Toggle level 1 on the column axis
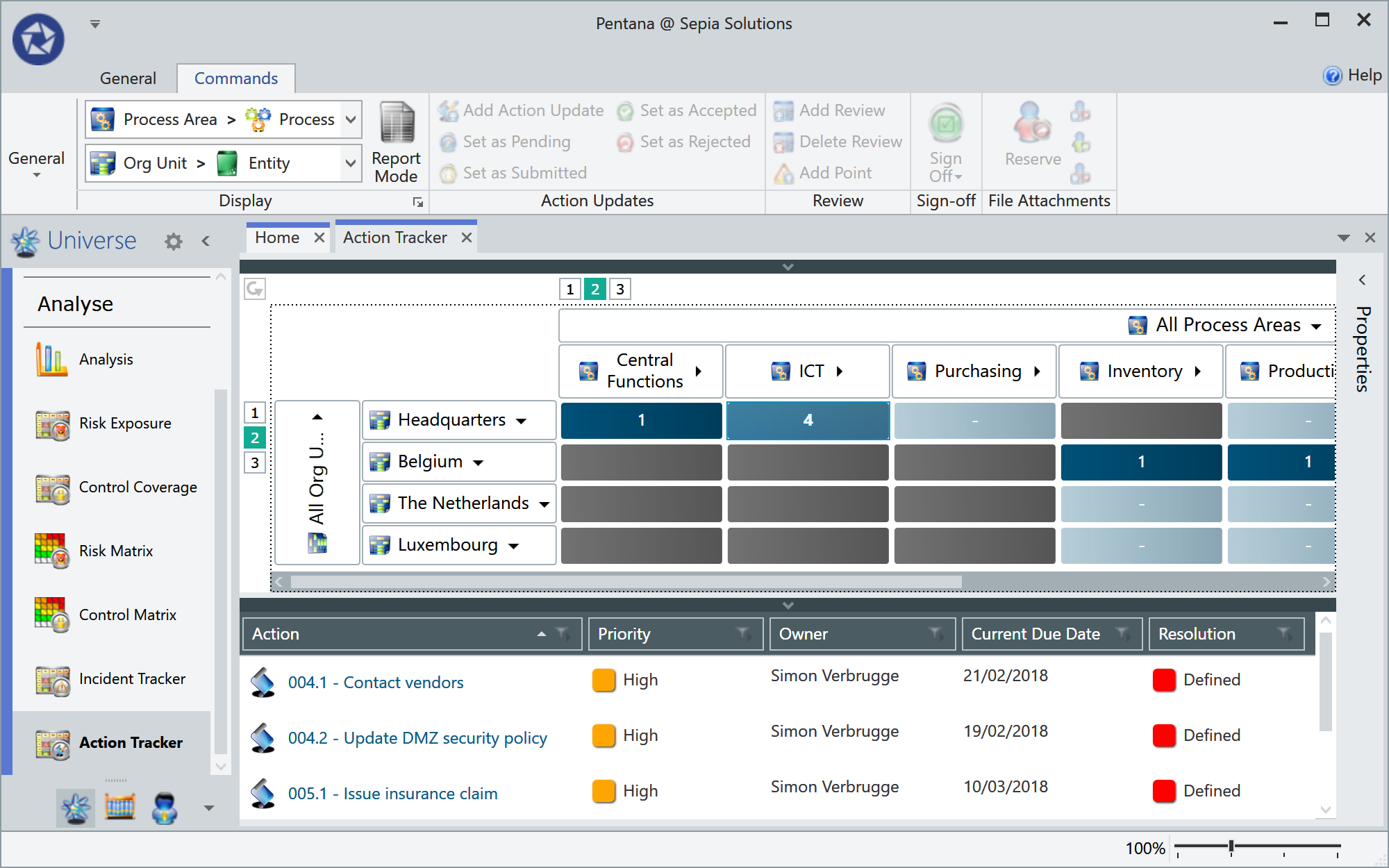The height and width of the screenshot is (868, 1389). coord(569,289)
